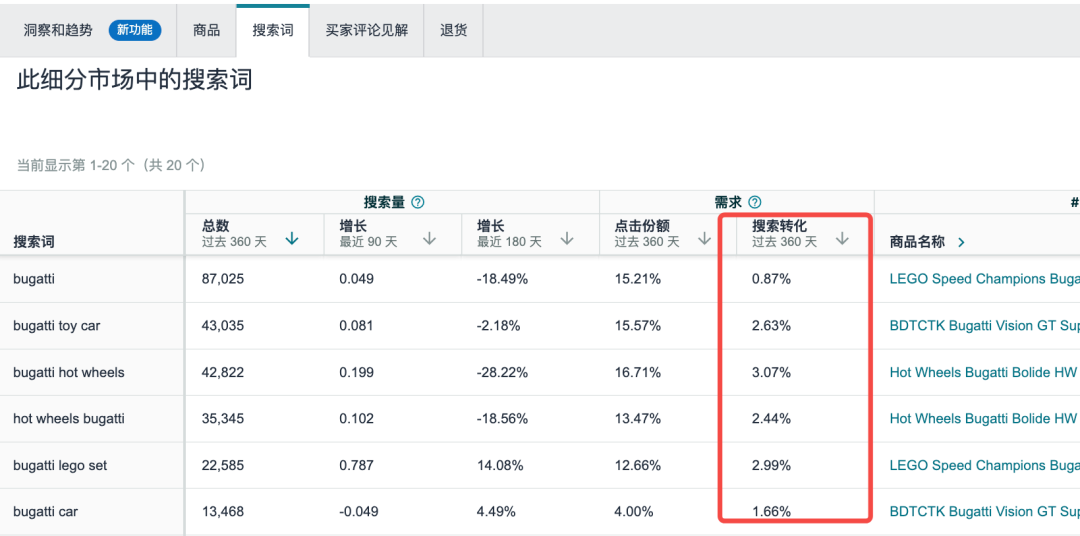
Task: Expand the 商品名称 column chevron
Action: tap(962, 243)
